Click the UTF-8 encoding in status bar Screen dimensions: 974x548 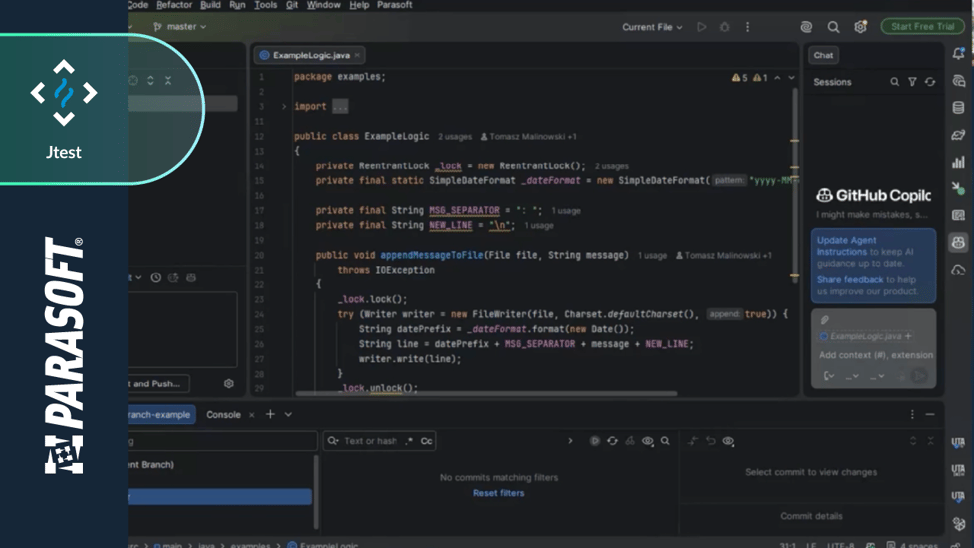click(840, 545)
